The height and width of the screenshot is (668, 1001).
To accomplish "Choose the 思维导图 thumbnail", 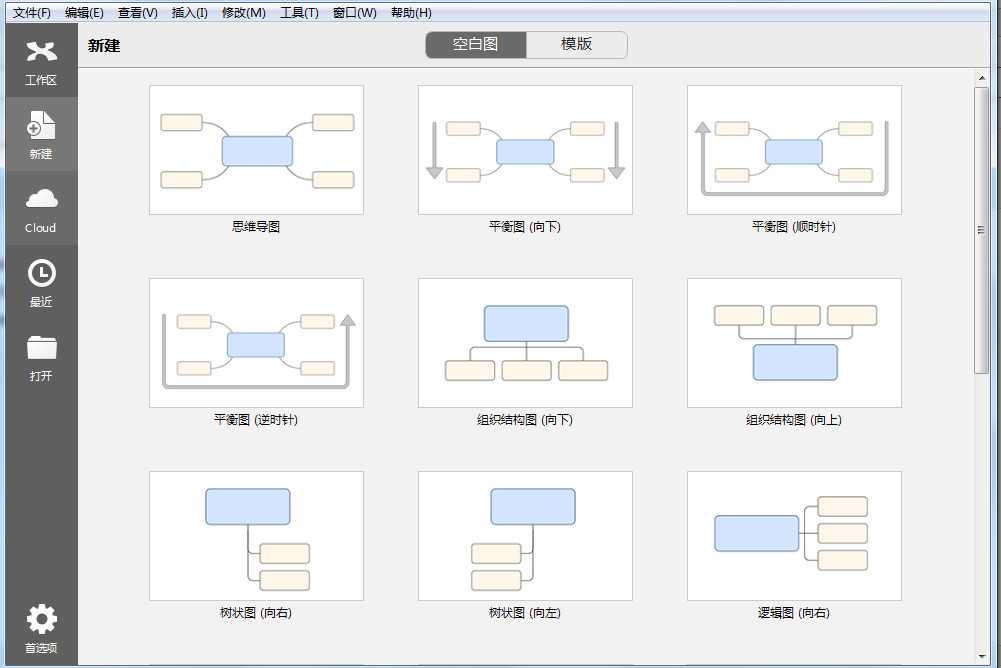I will click(x=257, y=150).
